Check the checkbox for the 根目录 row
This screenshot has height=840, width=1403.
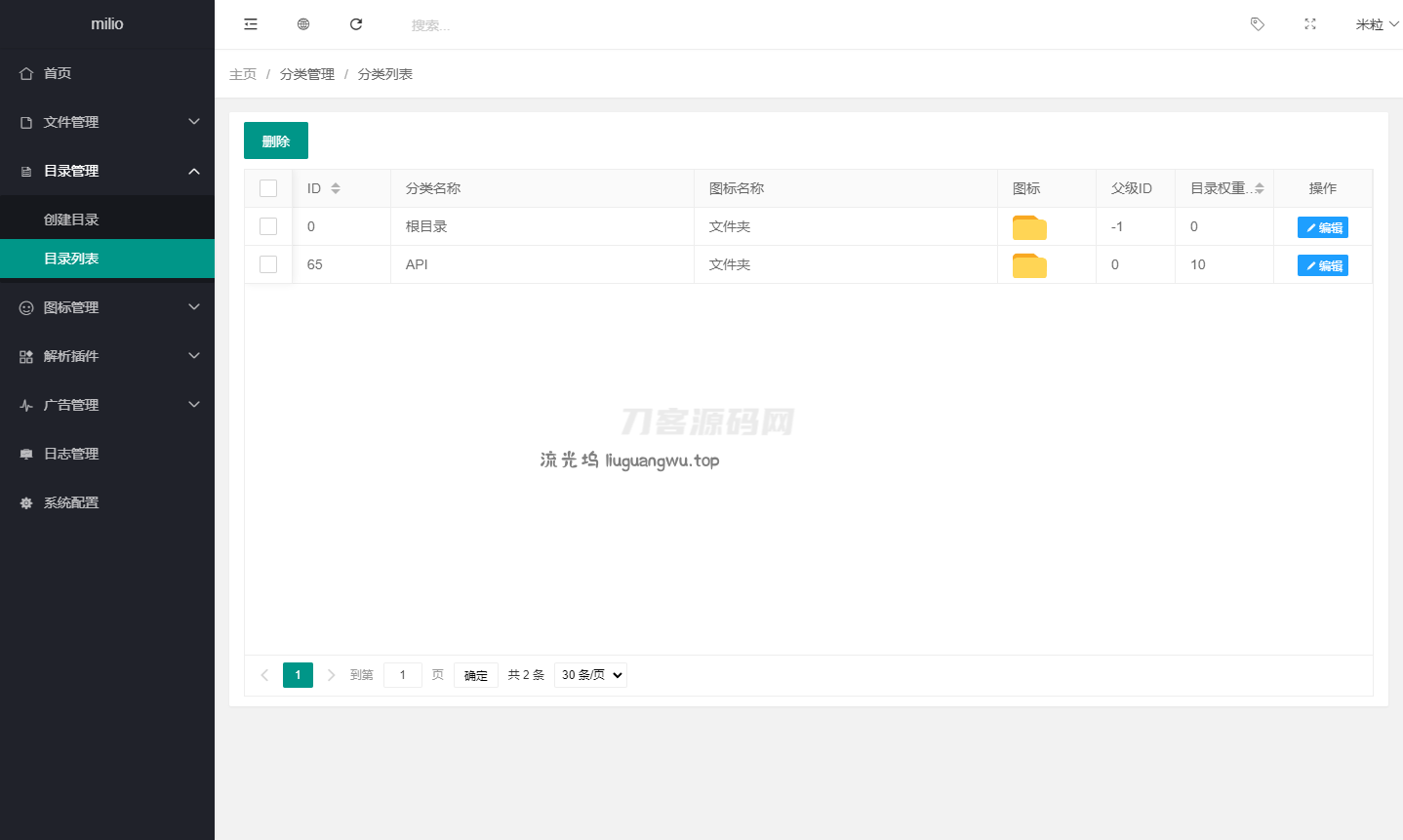click(268, 226)
